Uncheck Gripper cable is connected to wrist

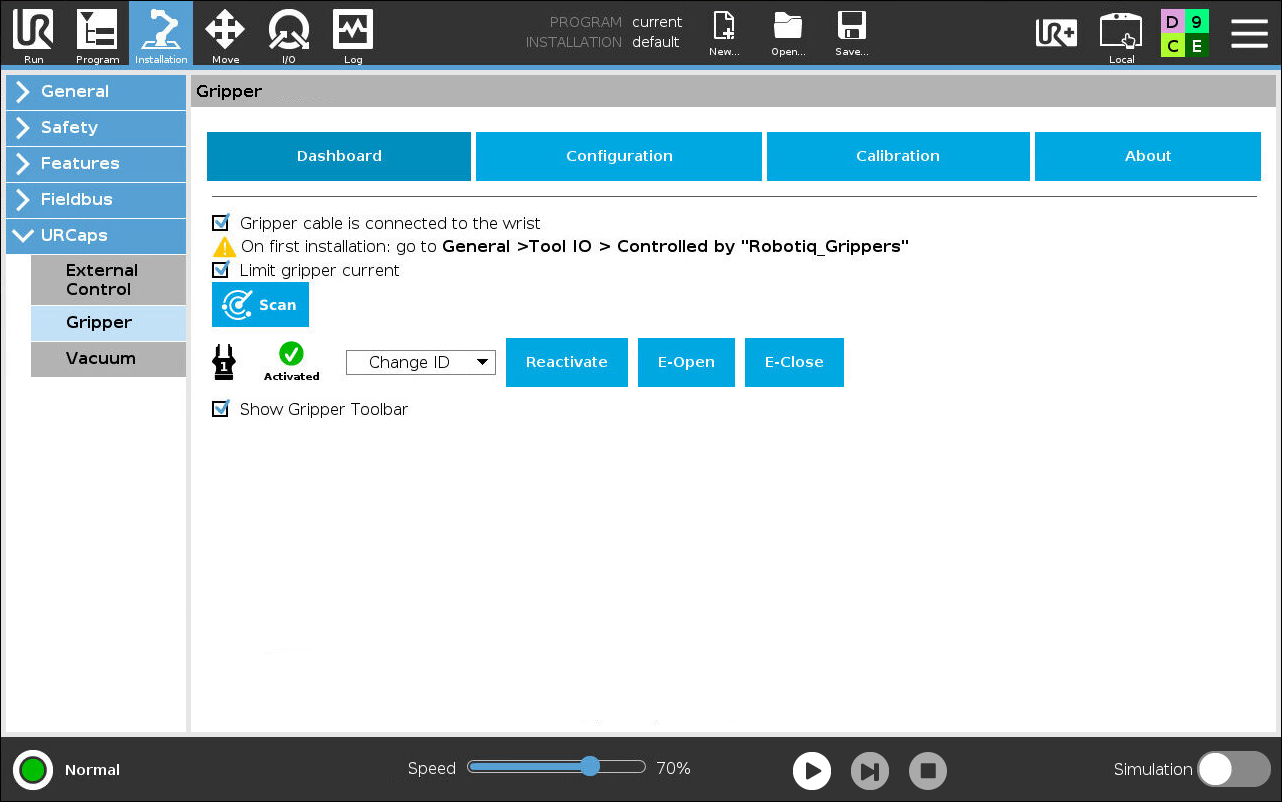221,223
